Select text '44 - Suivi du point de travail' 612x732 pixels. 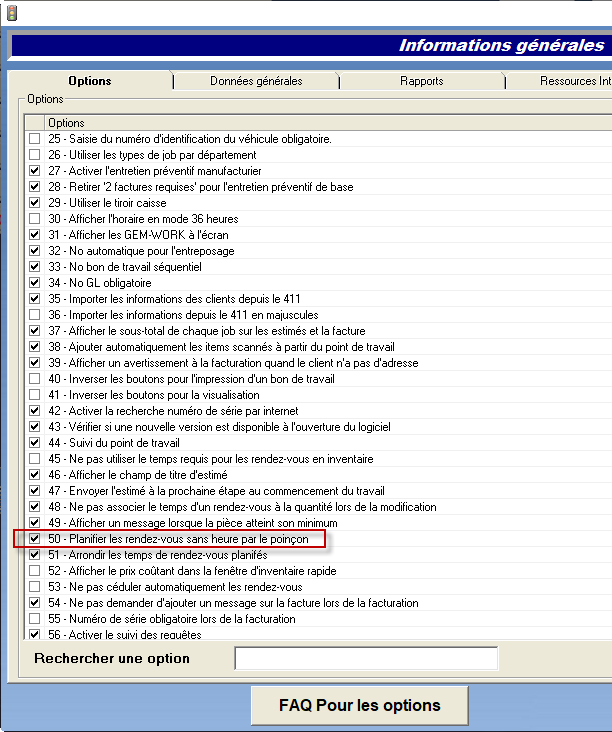click(114, 443)
